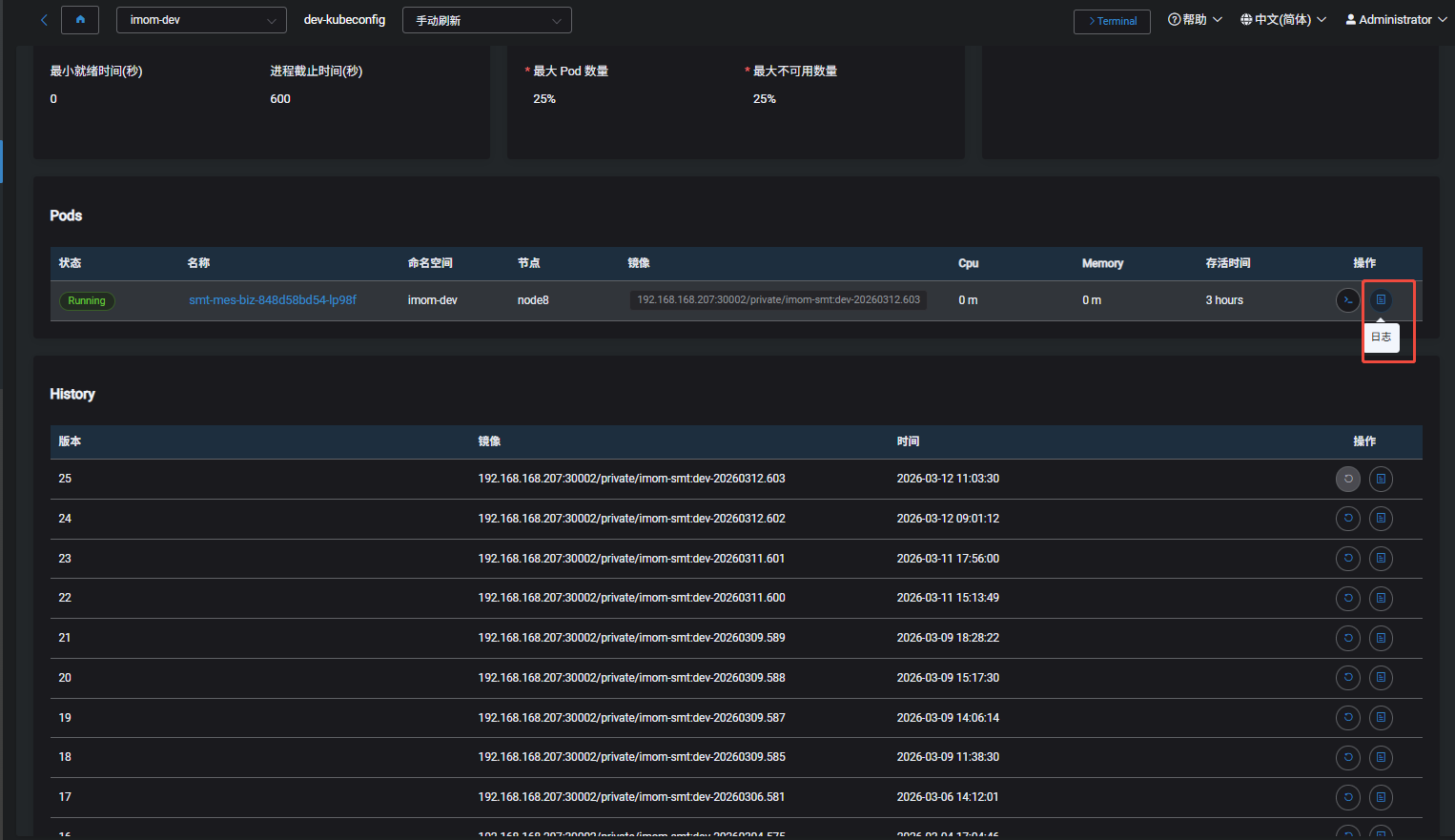Click rollback icon for version 20
Screen dimensions: 1455x840
click(1347, 678)
